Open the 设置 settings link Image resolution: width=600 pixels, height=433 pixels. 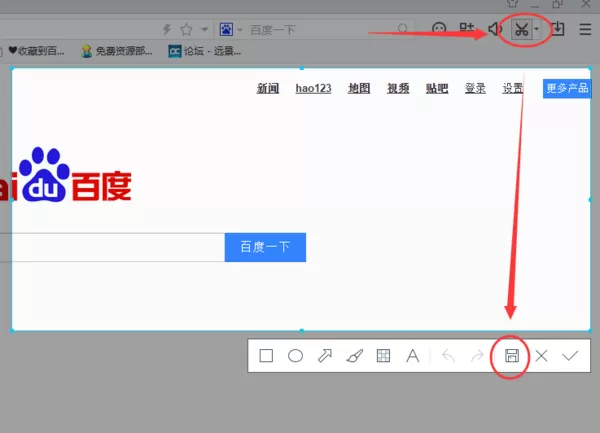coord(513,88)
